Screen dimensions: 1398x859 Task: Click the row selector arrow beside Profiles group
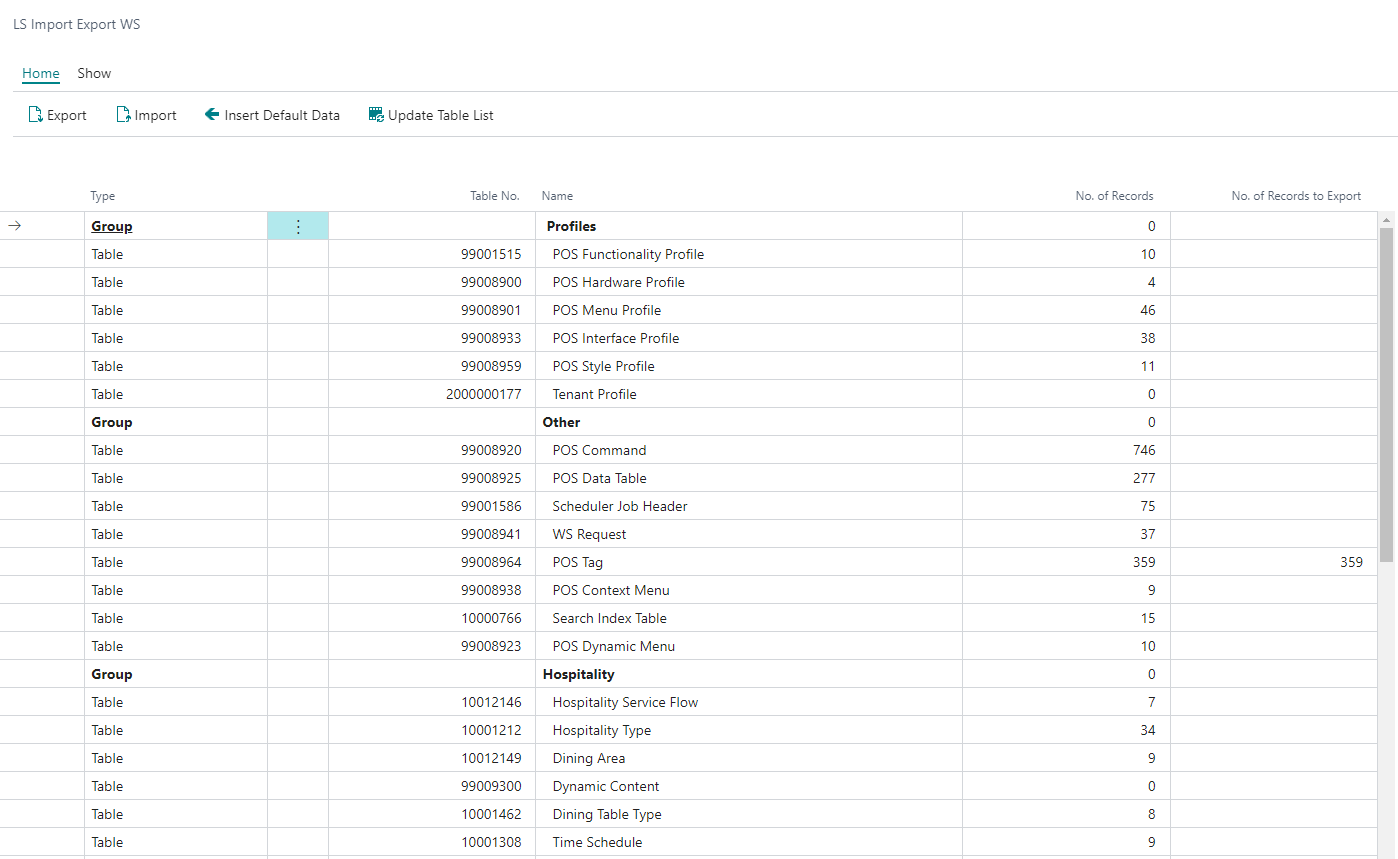tap(15, 226)
